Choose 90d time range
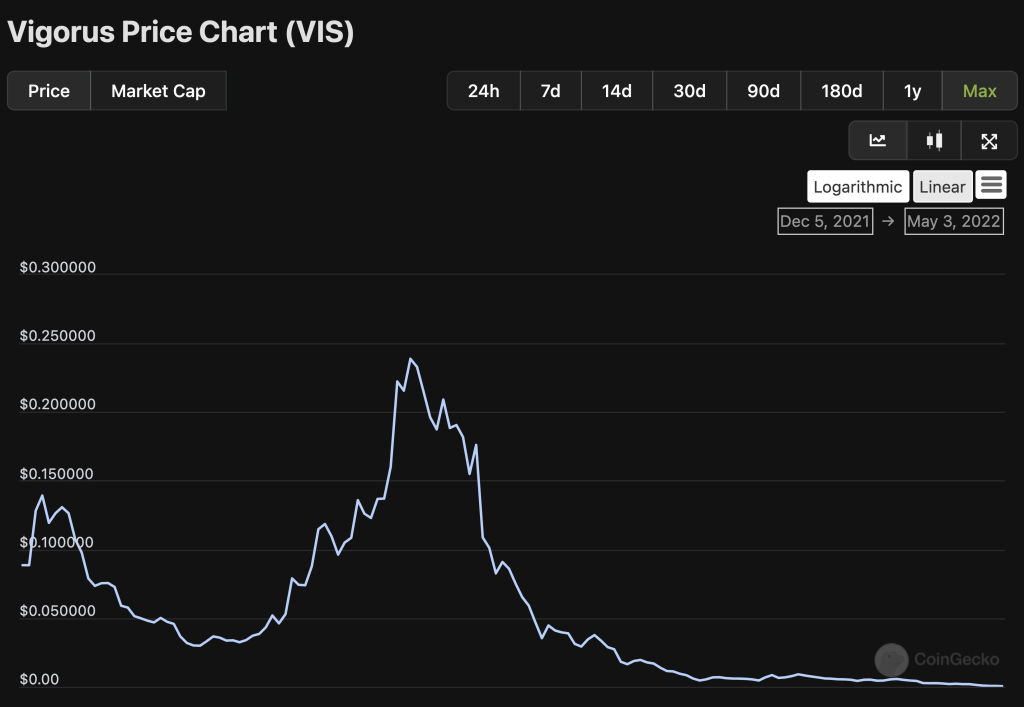 coord(763,91)
